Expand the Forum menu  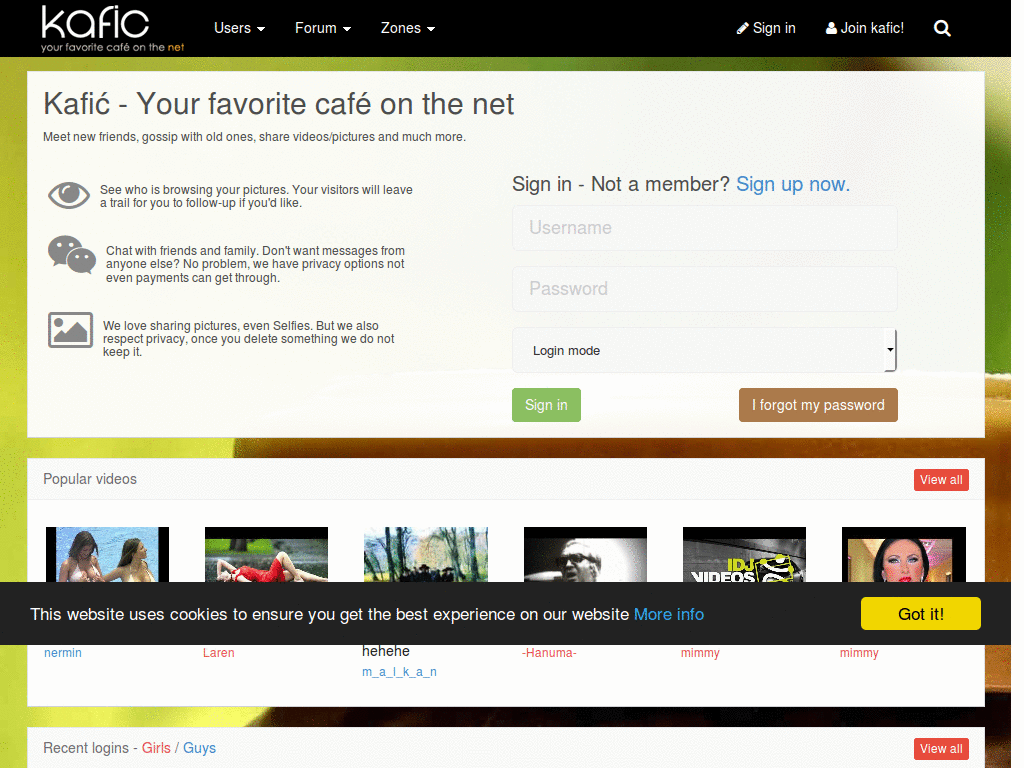point(323,28)
